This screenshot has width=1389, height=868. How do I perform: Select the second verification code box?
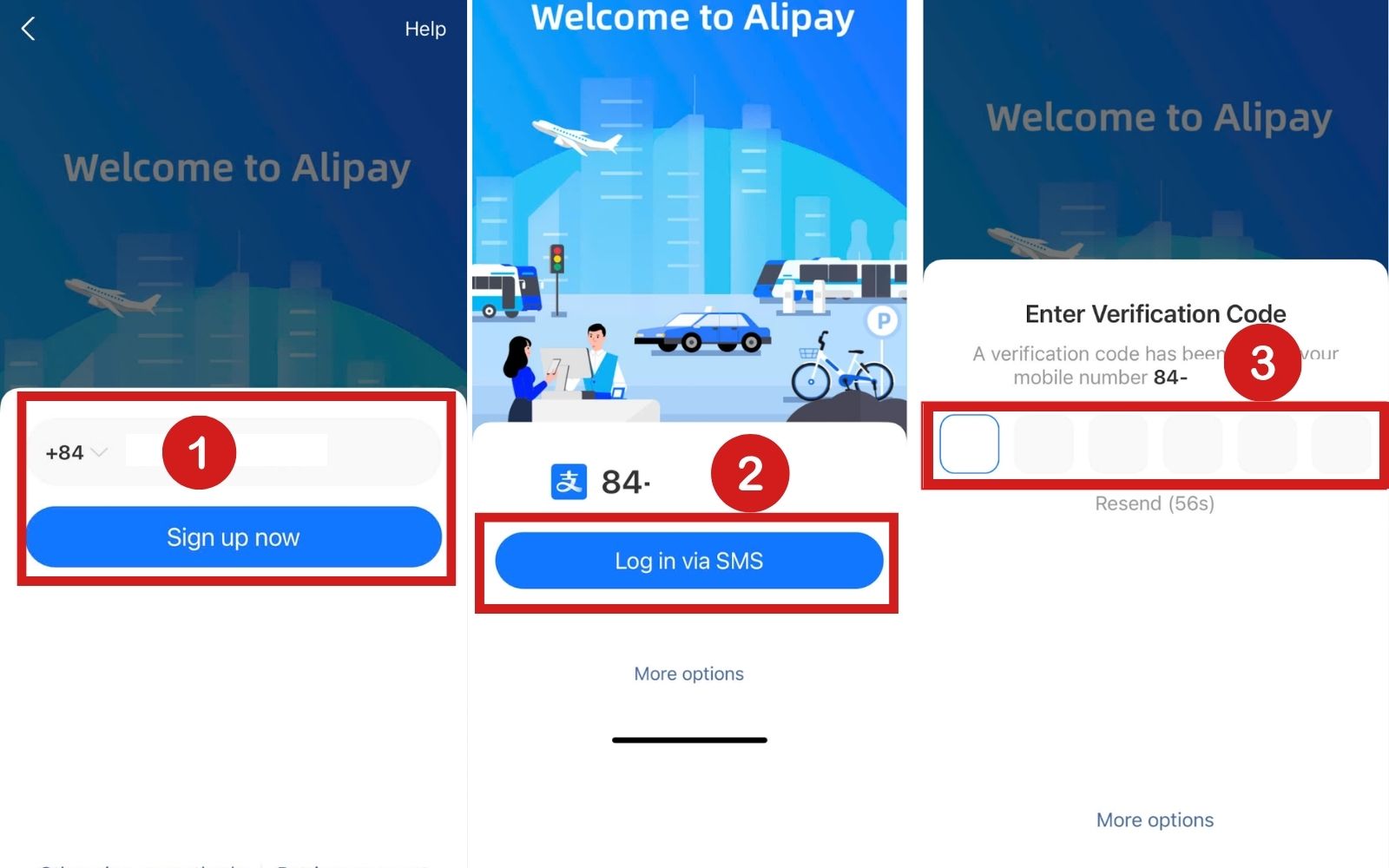[x=1043, y=444]
